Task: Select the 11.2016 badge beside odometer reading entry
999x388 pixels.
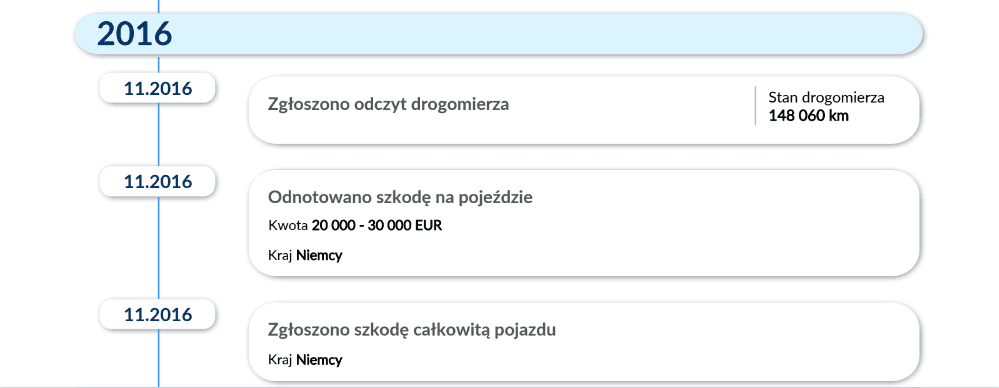Action: pyautogui.click(x=158, y=88)
